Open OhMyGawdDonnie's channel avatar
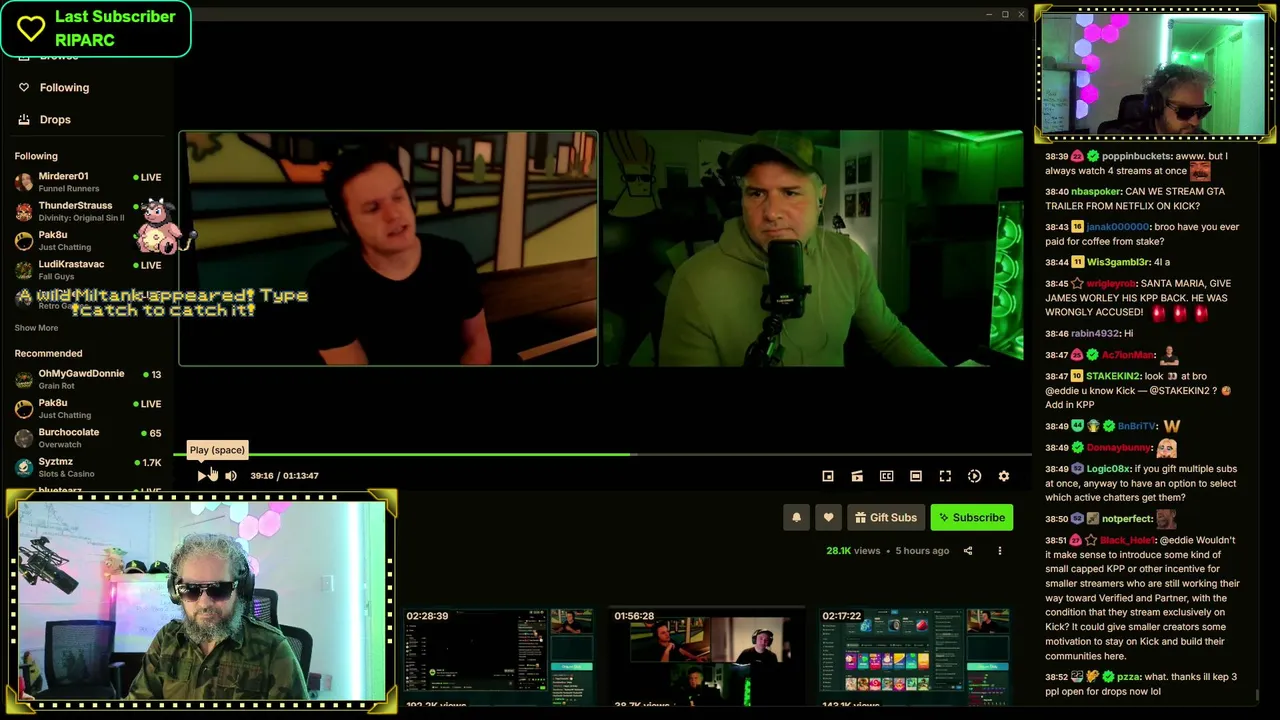Screen dimensions: 1280x720 (x=24, y=379)
